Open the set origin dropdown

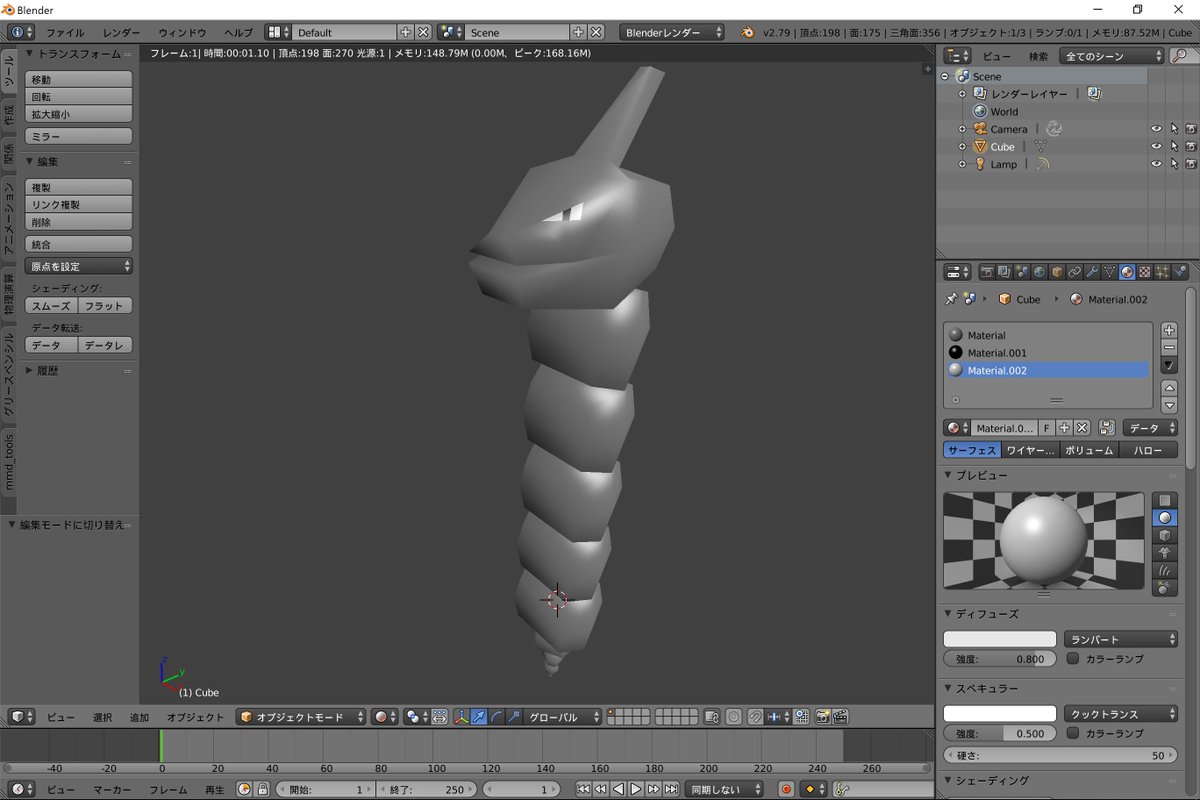coord(79,266)
